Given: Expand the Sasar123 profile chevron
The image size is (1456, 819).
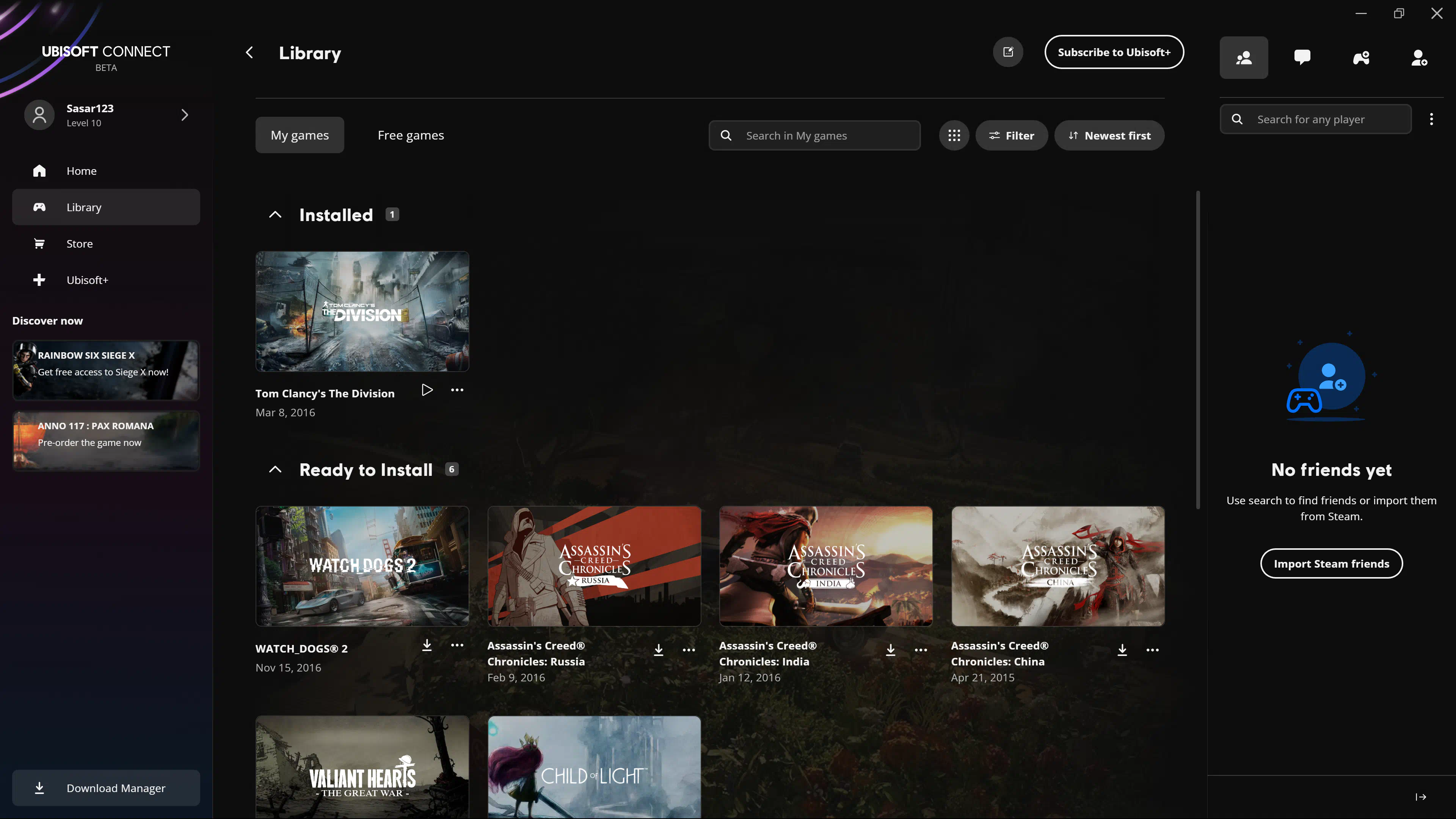Looking at the screenshot, I should [x=184, y=115].
